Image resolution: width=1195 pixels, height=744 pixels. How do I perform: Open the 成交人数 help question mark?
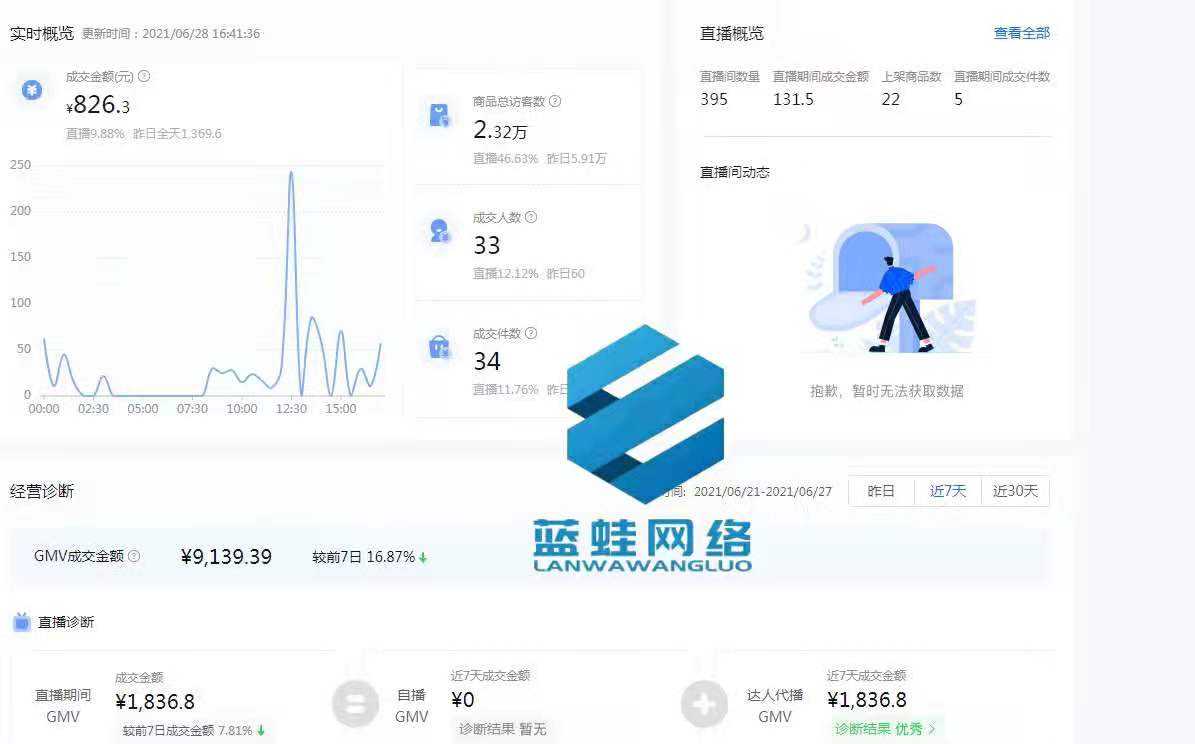coord(531,217)
